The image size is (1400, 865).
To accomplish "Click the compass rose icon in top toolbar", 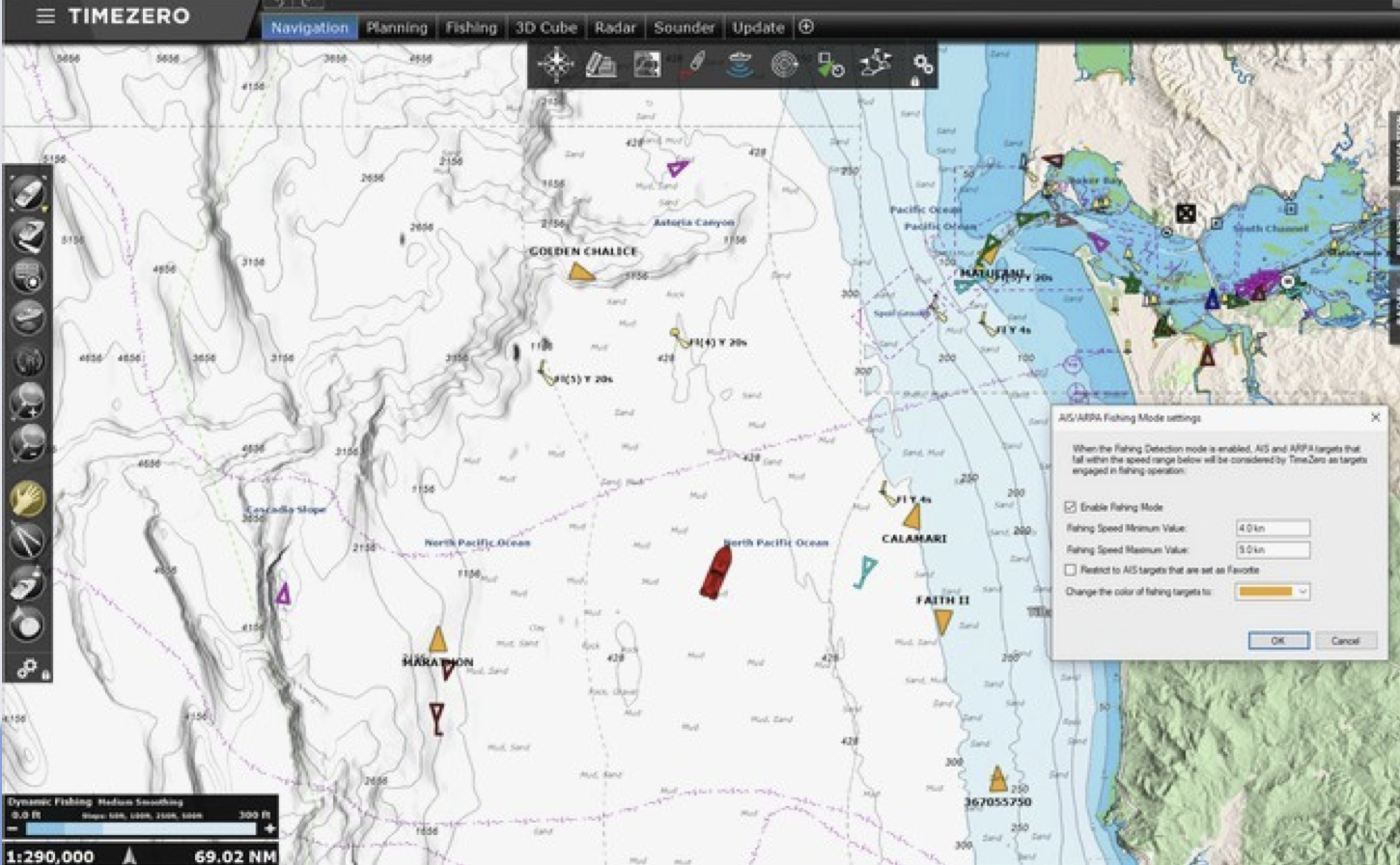I will (x=556, y=65).
